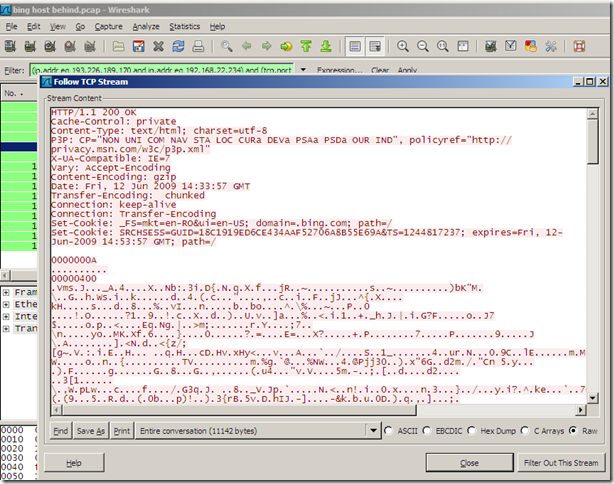Viewport: 614px width, 484px height.
Task: Open the Help menu
Action: (217, 27)
